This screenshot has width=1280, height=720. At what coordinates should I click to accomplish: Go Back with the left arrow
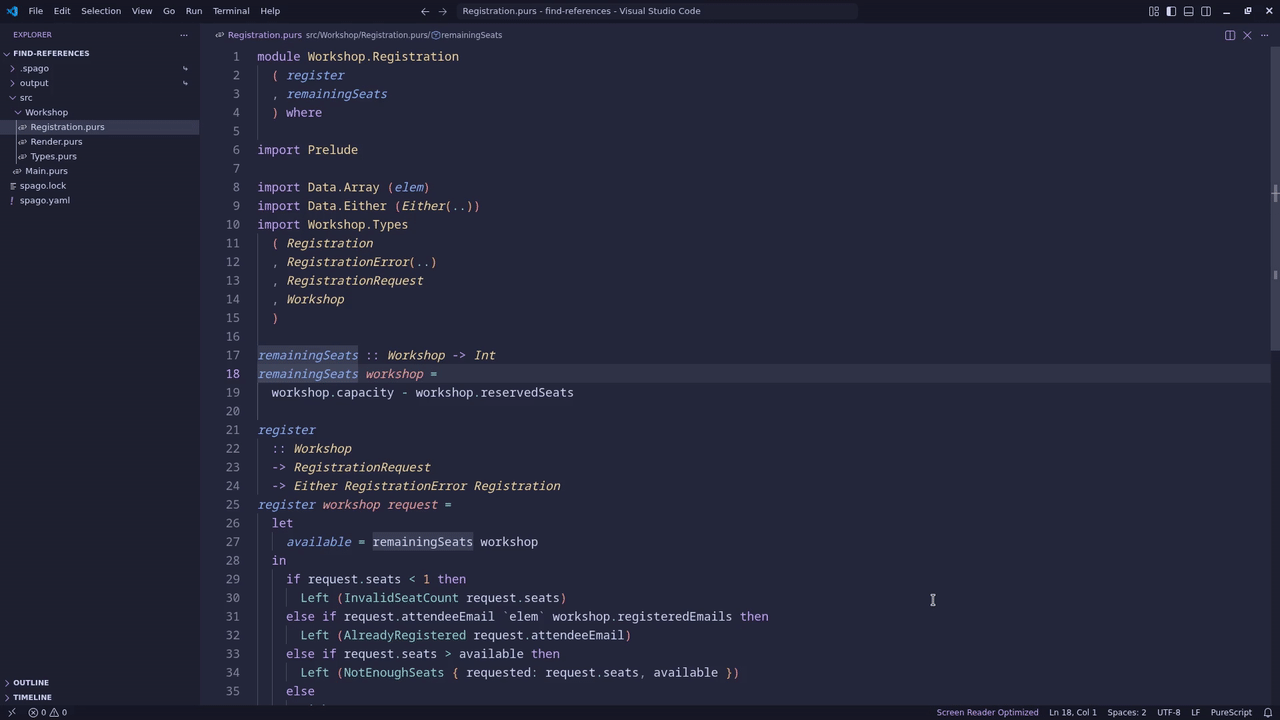pyautogui.click(x=425, y=11)
